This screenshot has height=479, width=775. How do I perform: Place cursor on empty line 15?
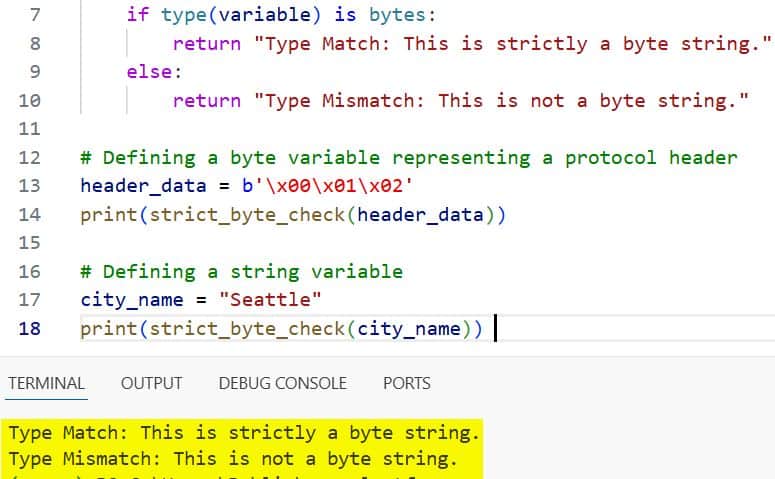tap(300, 243)
